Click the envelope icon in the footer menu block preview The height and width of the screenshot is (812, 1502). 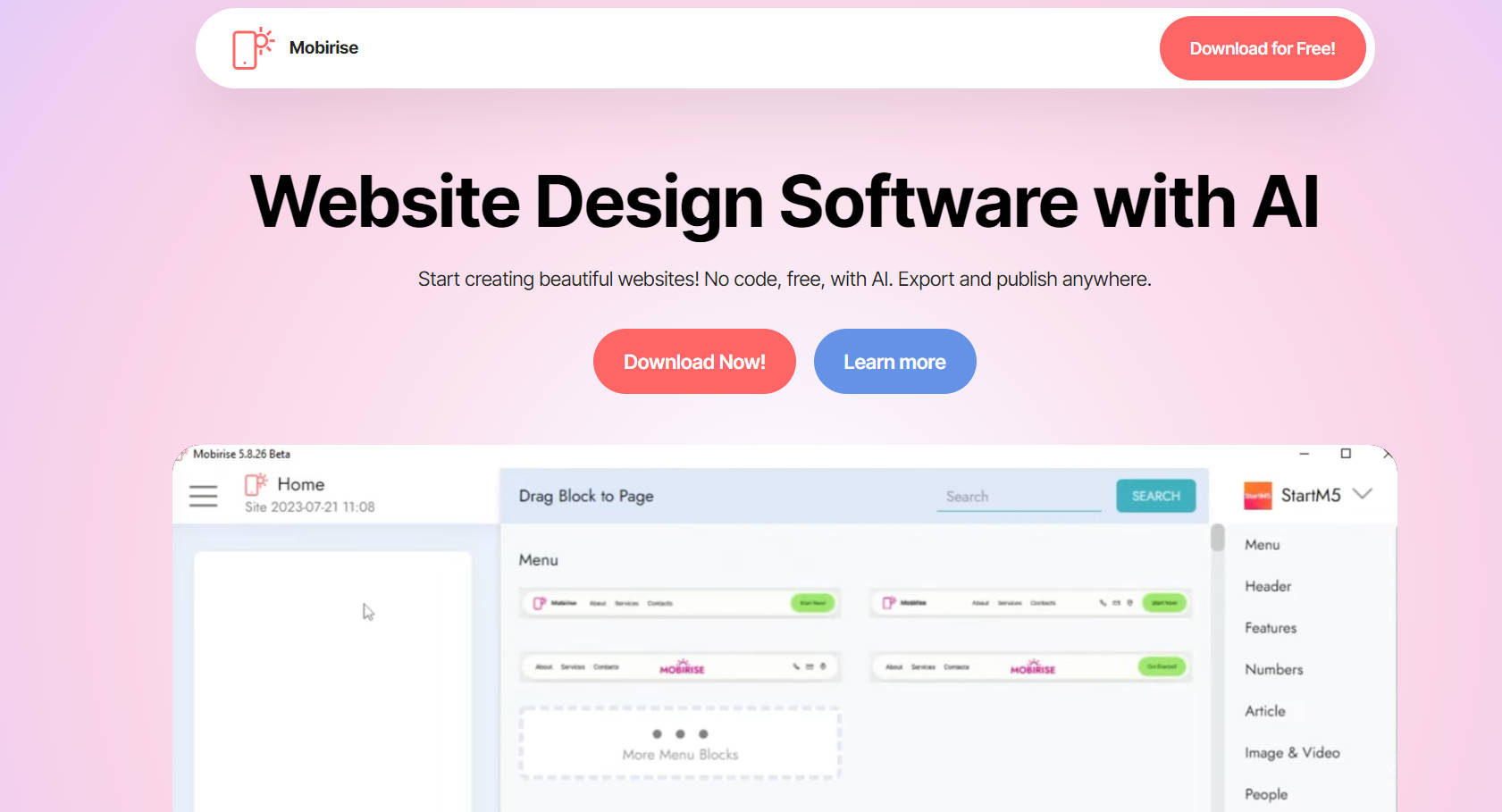point(809,667)
